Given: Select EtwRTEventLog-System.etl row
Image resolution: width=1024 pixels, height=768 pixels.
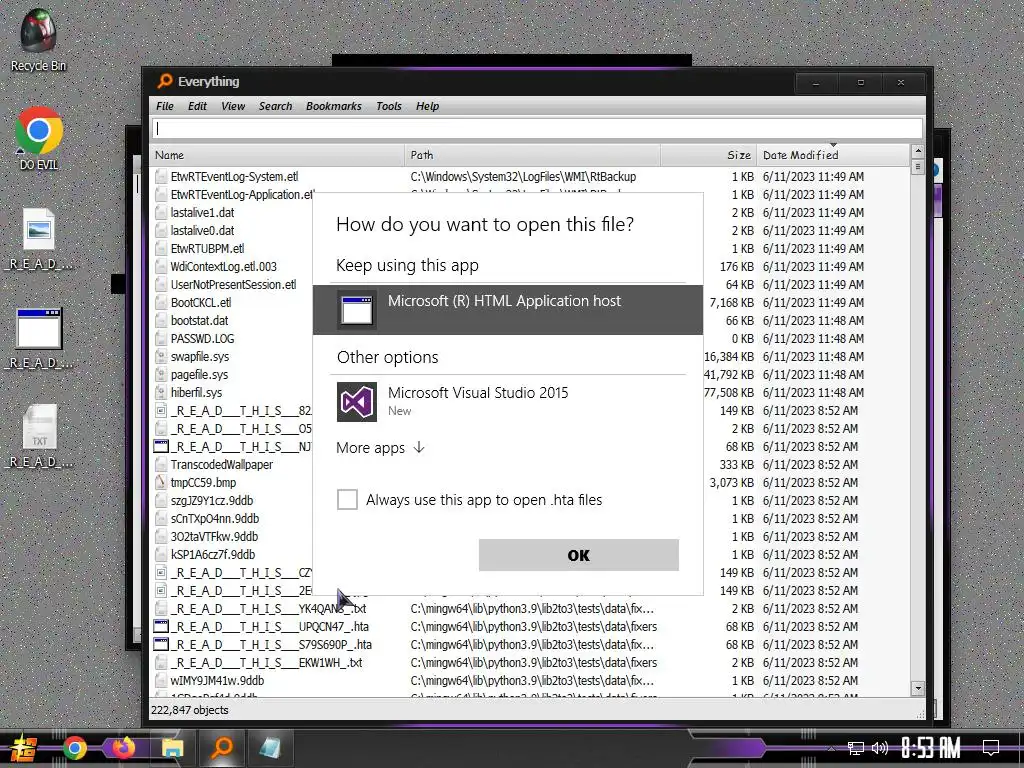Looking at the screenshot, I should pos(530,176).
